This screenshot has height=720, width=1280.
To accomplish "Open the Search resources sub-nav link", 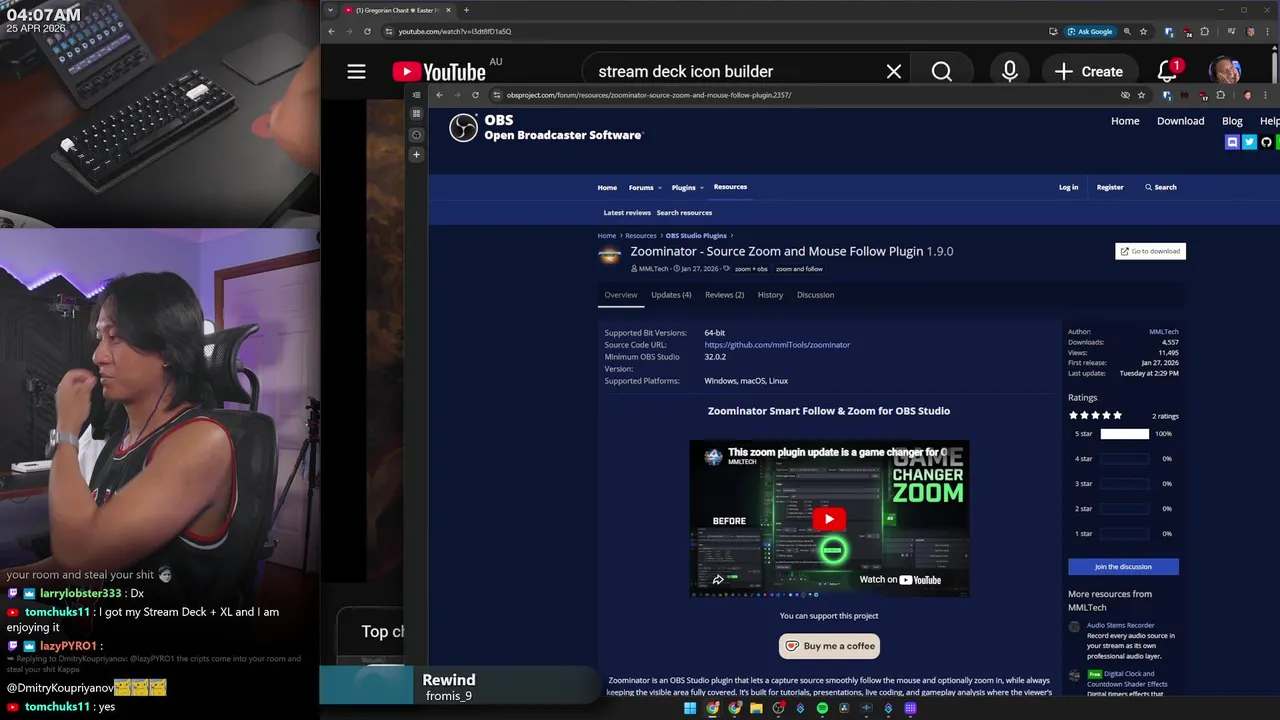I will click(x=684, y=212).
